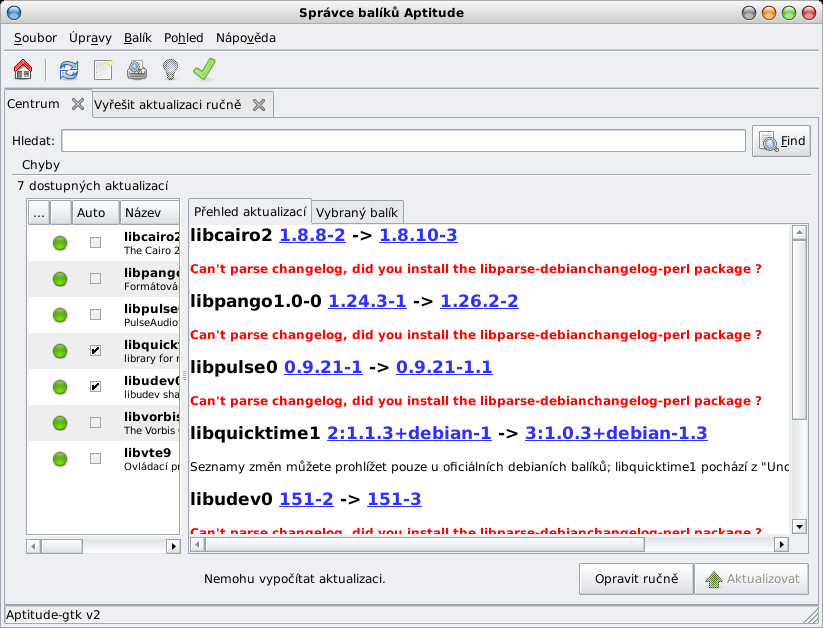Screen dimensions: 823x628
Task: Open libcairo2 version 1.8.10-3 link
Action: tap(418, 235)
